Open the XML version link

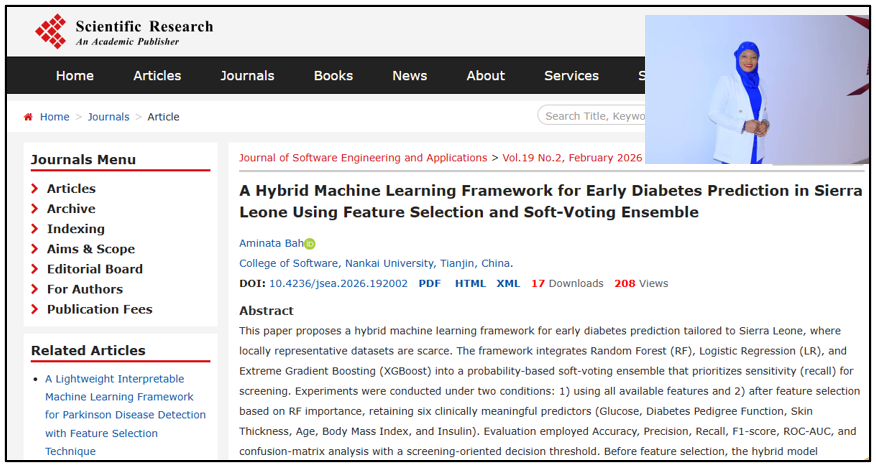(508, 284)
